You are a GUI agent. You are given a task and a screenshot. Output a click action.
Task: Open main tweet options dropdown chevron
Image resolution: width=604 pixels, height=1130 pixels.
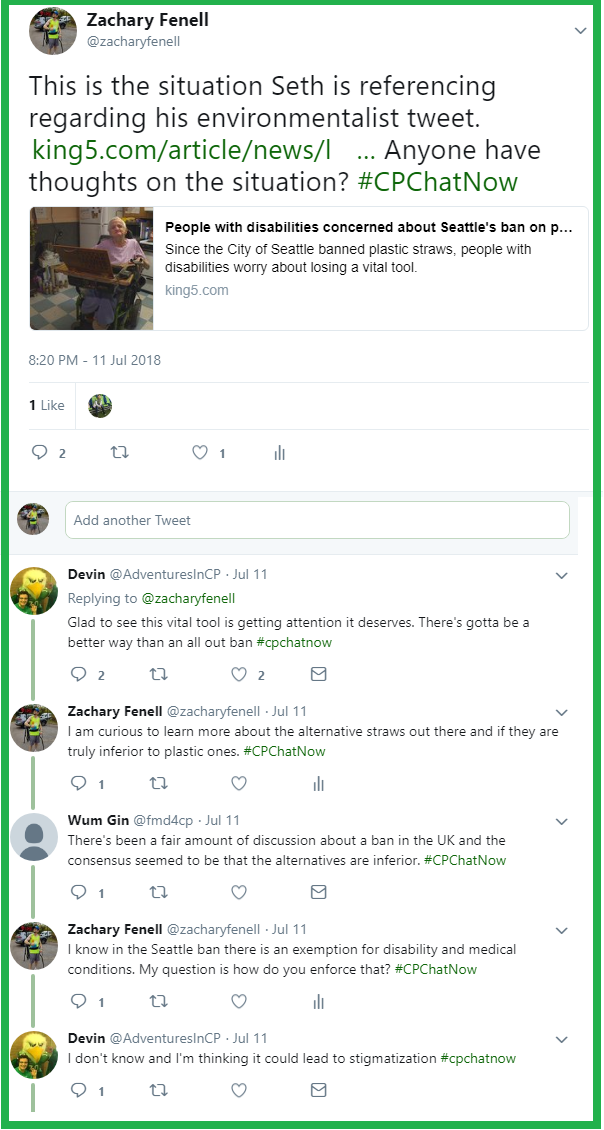580,31
